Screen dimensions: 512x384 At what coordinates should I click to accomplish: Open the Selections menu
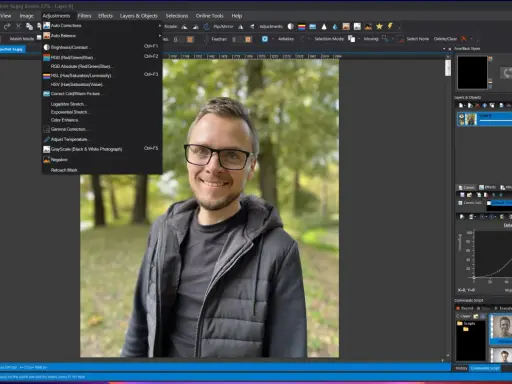point(177,16)
